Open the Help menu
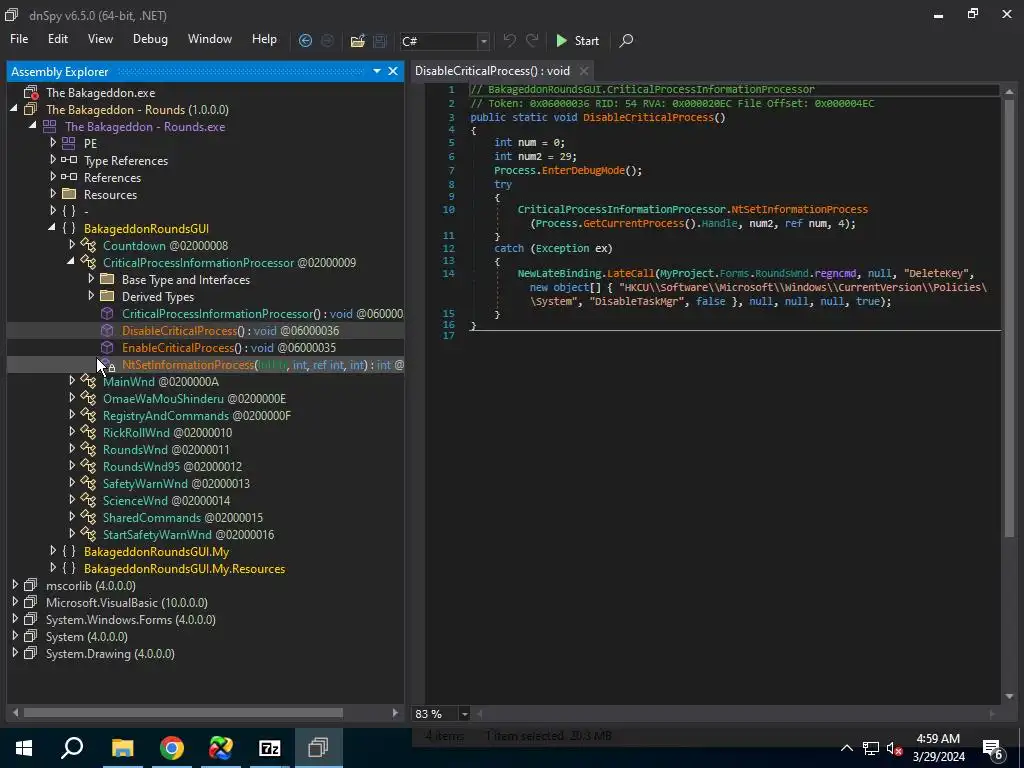This screenshot has width=1024, height=768. (264, 39)
